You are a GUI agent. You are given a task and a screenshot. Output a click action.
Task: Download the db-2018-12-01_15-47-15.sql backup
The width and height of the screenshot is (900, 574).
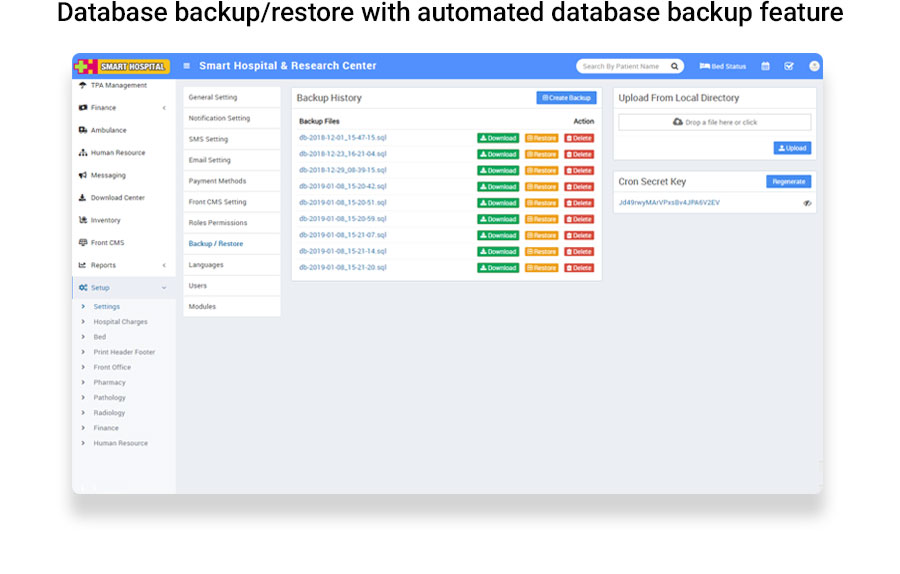point(498,138)
